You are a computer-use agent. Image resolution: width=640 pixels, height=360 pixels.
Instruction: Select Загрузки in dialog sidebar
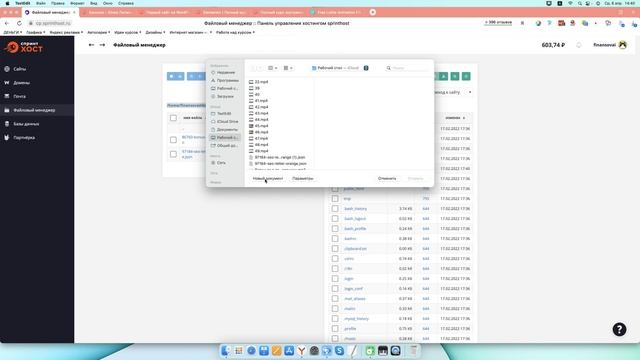(x=225, y=96)
